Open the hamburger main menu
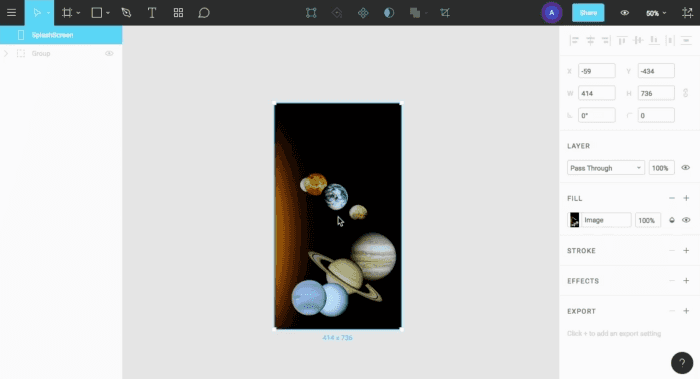The width and height of the screenshot is (700, 379). pyautogui.click(x=12, y=12)
